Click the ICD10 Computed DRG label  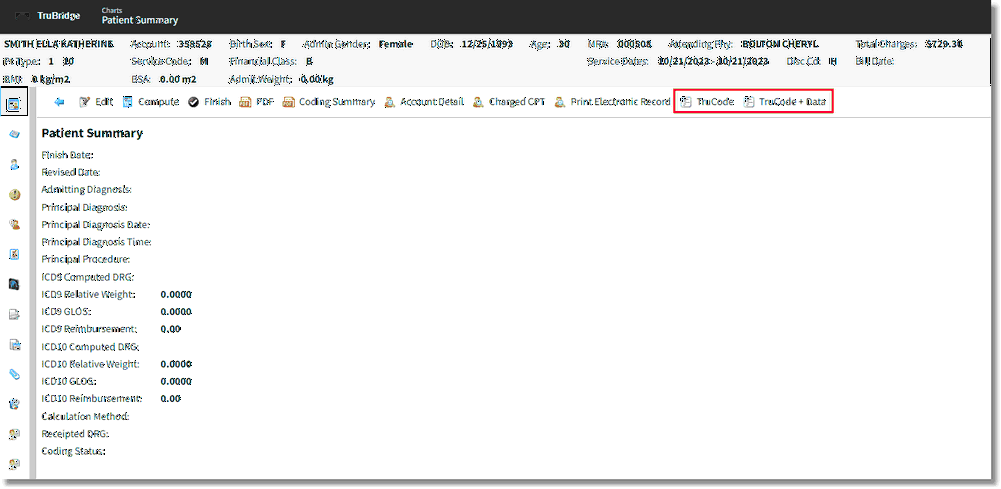(90, 347)
